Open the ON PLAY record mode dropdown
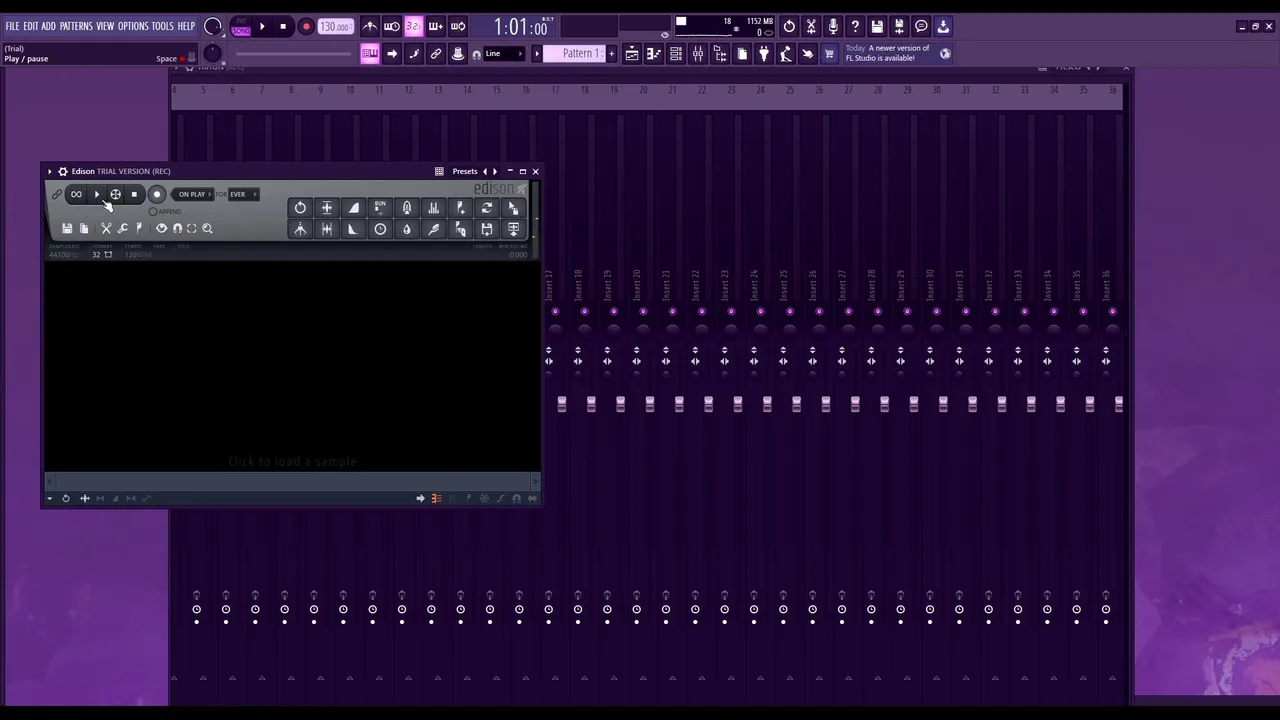Viewport: 1280px width, 720px height. point(192,195)
